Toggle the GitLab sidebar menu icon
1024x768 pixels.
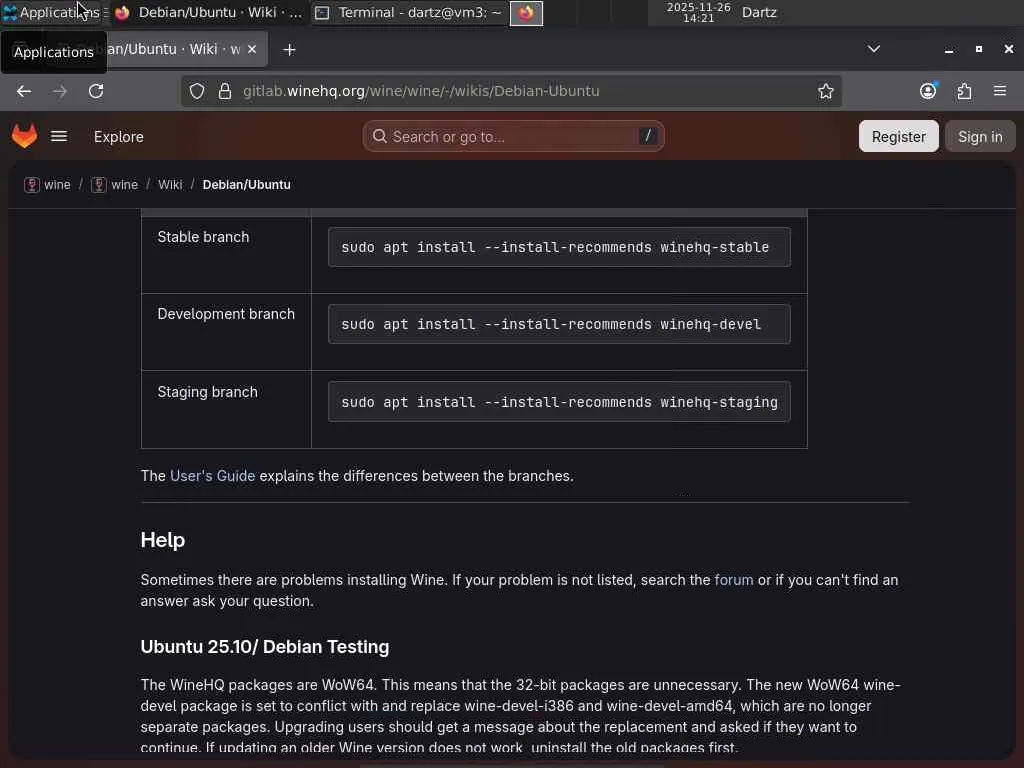(59, 136)
